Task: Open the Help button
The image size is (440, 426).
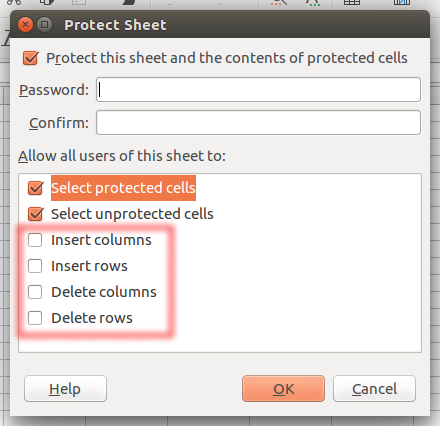Action: point(65,389)
